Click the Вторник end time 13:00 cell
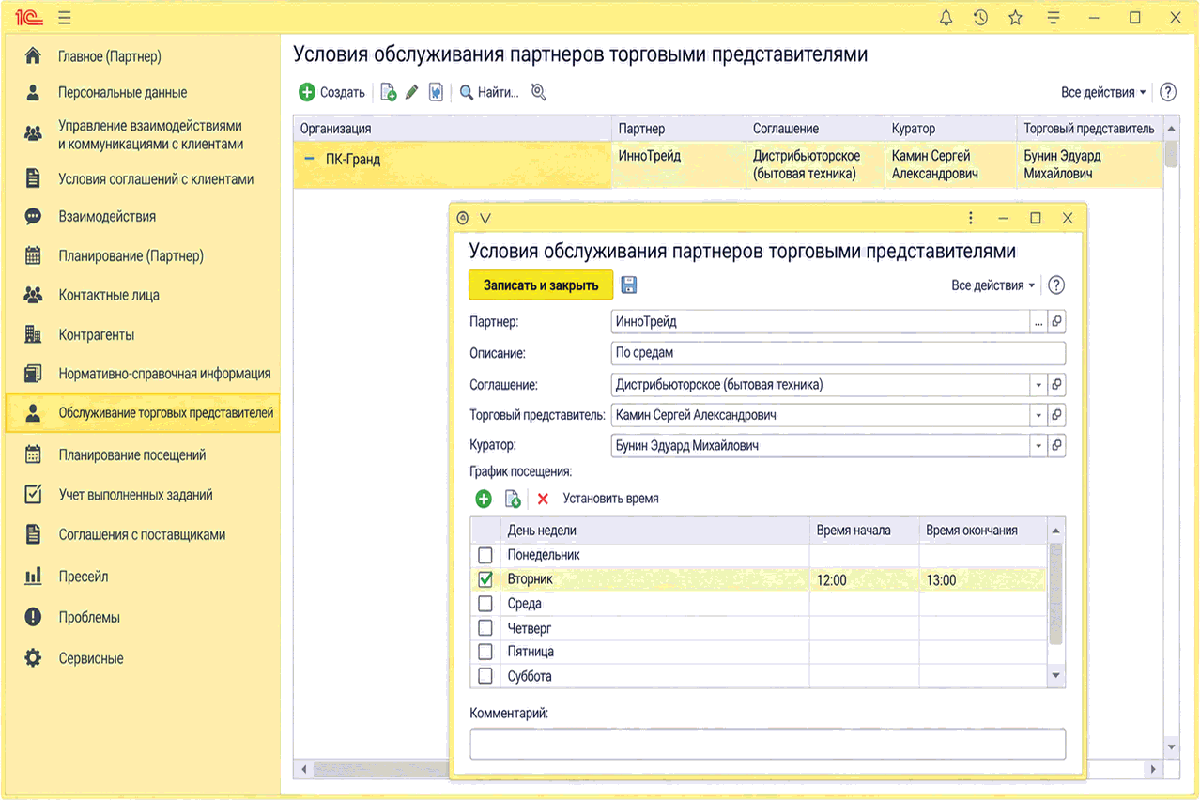The image size is (1200, 800). click(x=982, y=580)
